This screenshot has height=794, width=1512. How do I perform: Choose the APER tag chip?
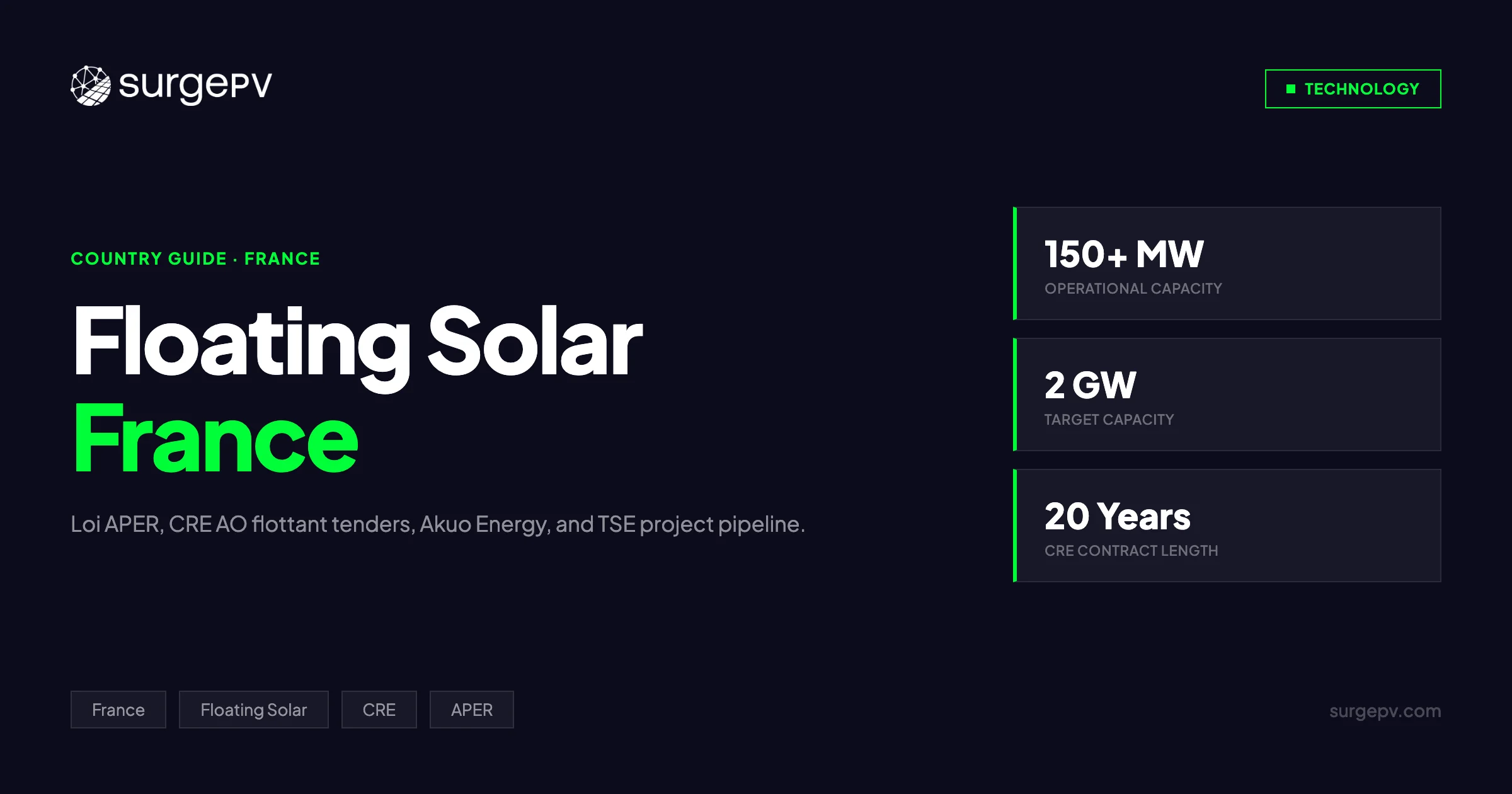(471, 710)
